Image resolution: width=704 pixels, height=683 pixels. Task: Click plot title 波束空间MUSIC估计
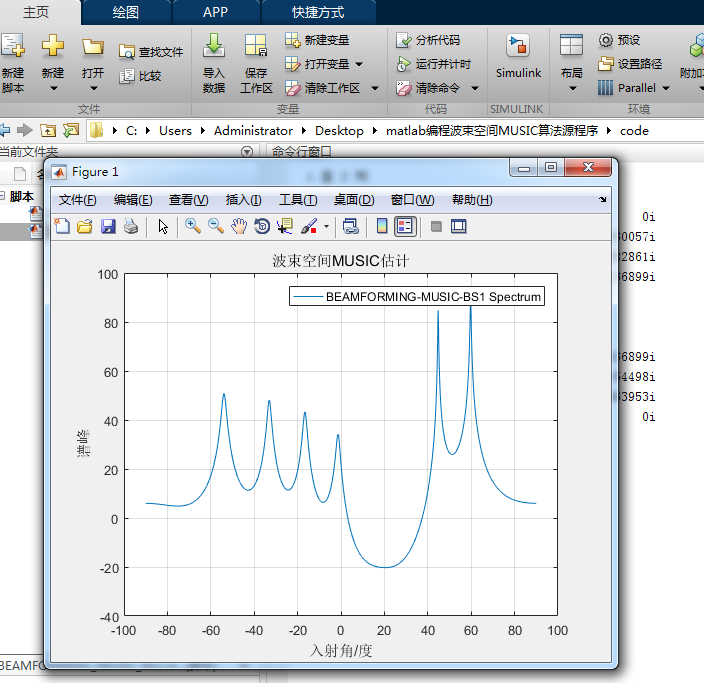click(x=340, y=261)
